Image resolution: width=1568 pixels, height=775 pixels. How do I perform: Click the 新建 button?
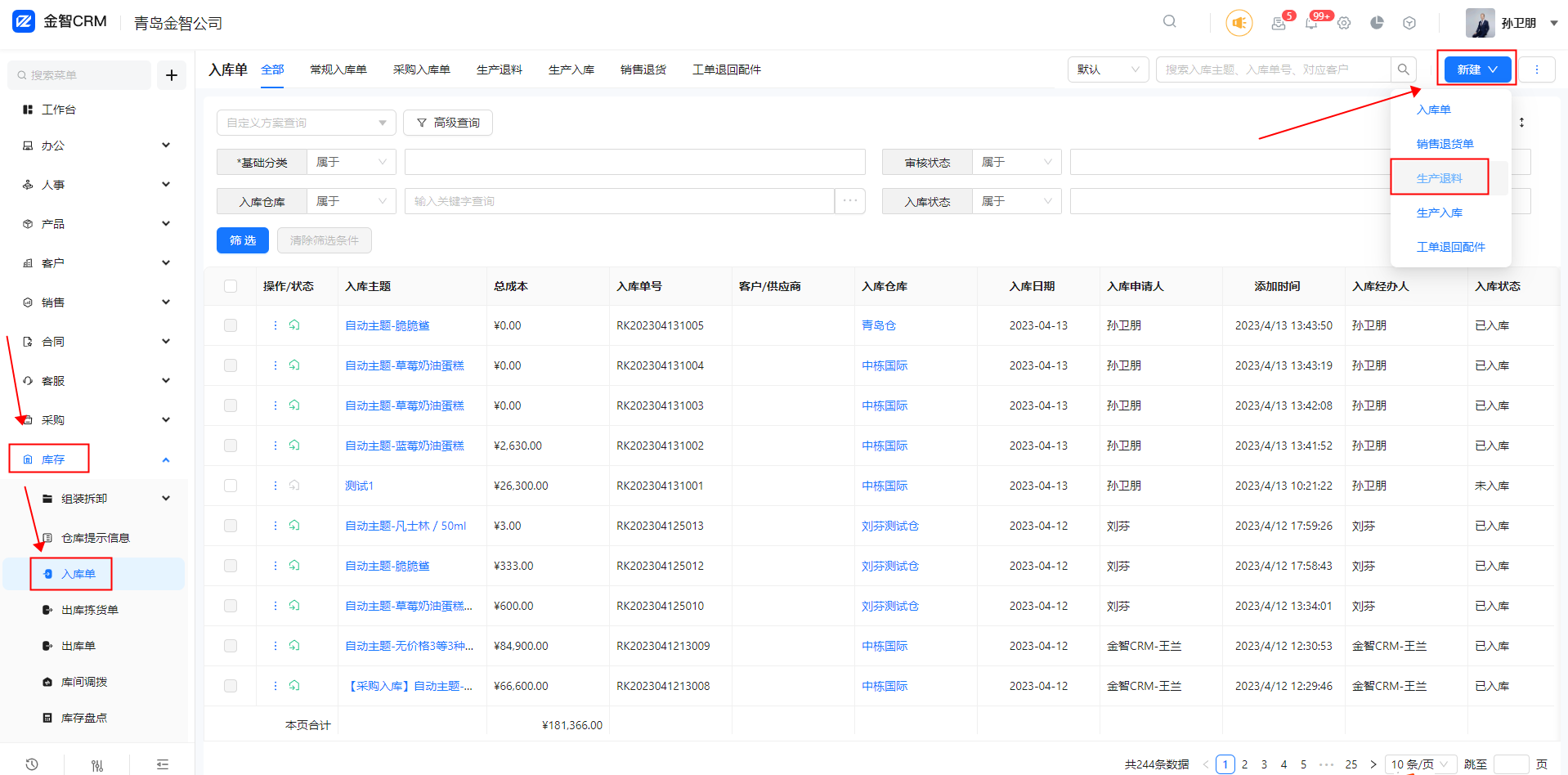click(x=1477, y=69)
